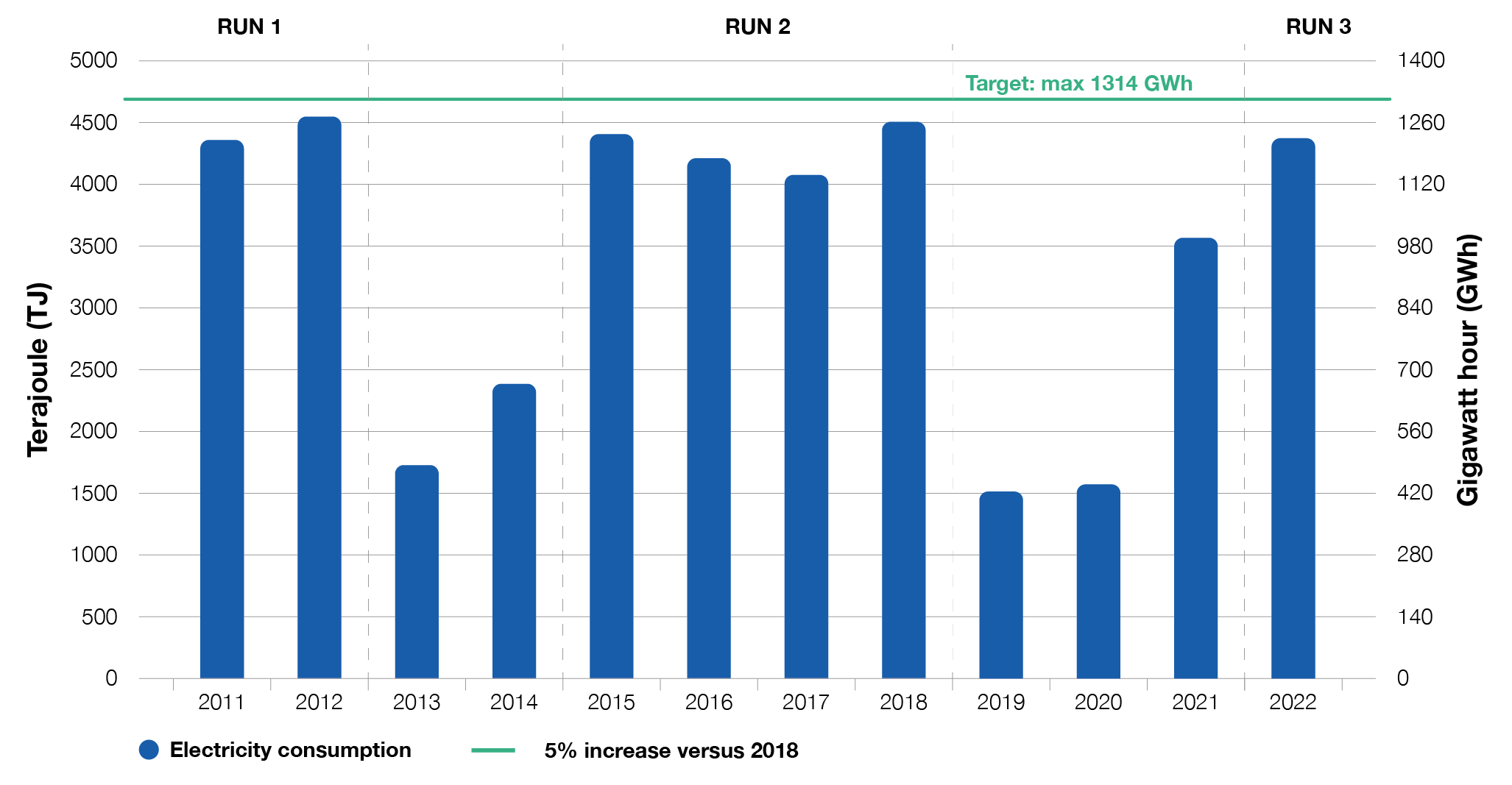1512x785 pixels.
Task: Click the "RUN 2" heading
Action: (757, 26)
